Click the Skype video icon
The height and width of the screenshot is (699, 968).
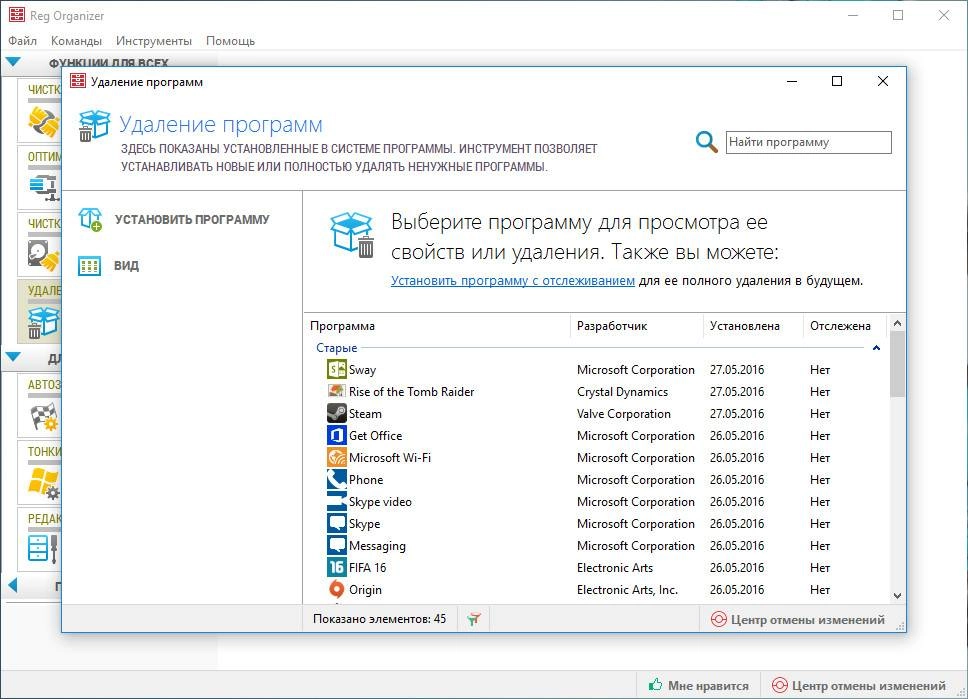(336, 501)
